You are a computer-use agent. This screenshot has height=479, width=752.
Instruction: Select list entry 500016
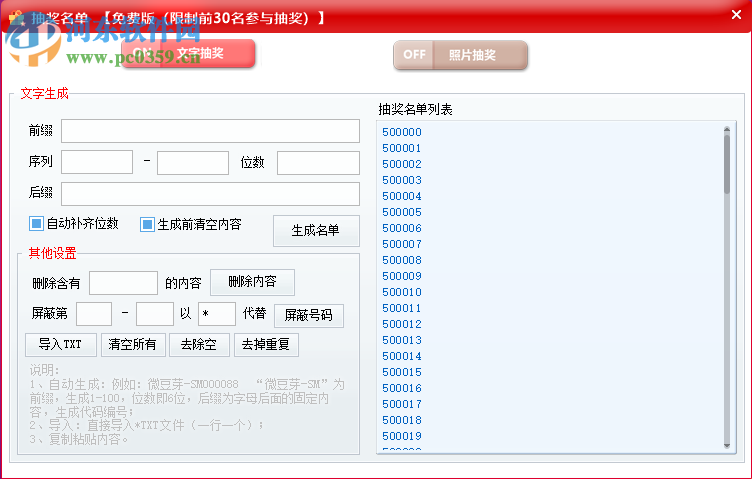402,388
